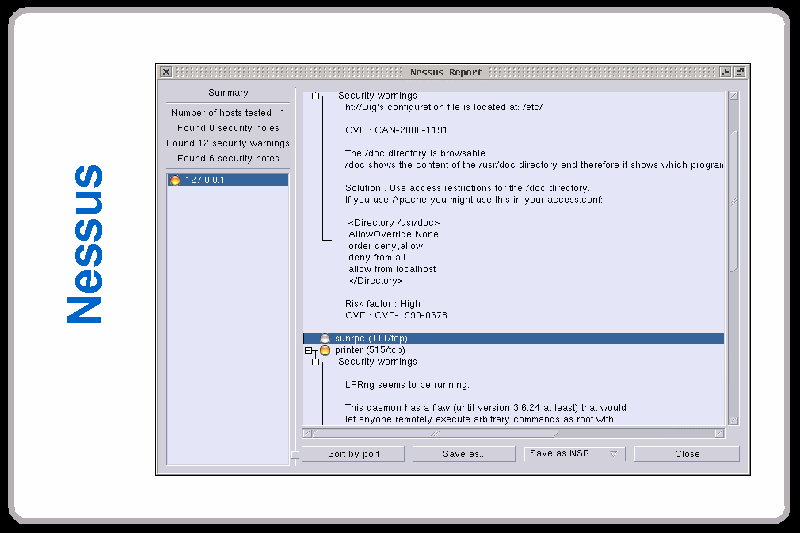The width and height of the screenshot is (800, 533).
Task: Click the horizontal scrollbar right arrow
Action: (719, 434)
